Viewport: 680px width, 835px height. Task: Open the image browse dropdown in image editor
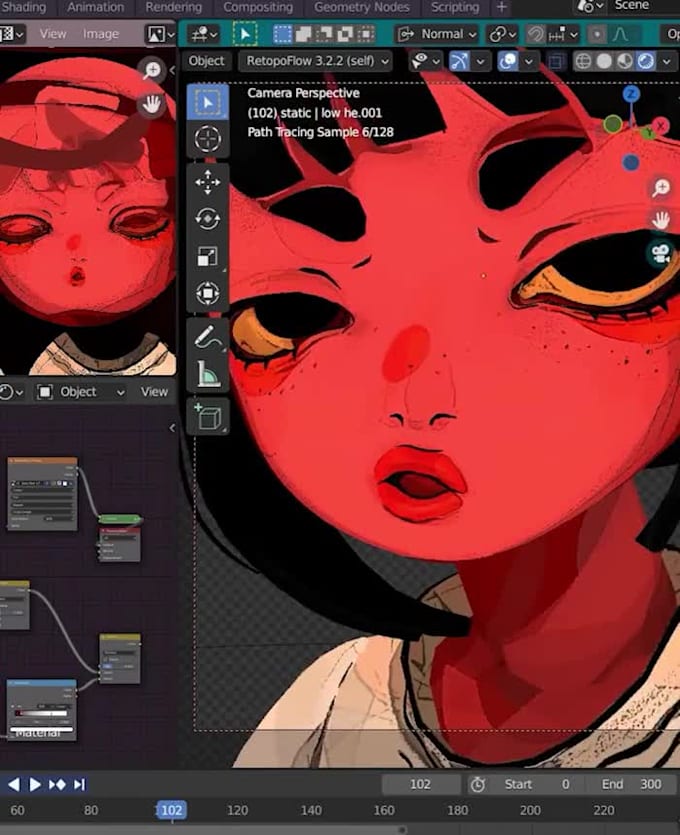160,35
